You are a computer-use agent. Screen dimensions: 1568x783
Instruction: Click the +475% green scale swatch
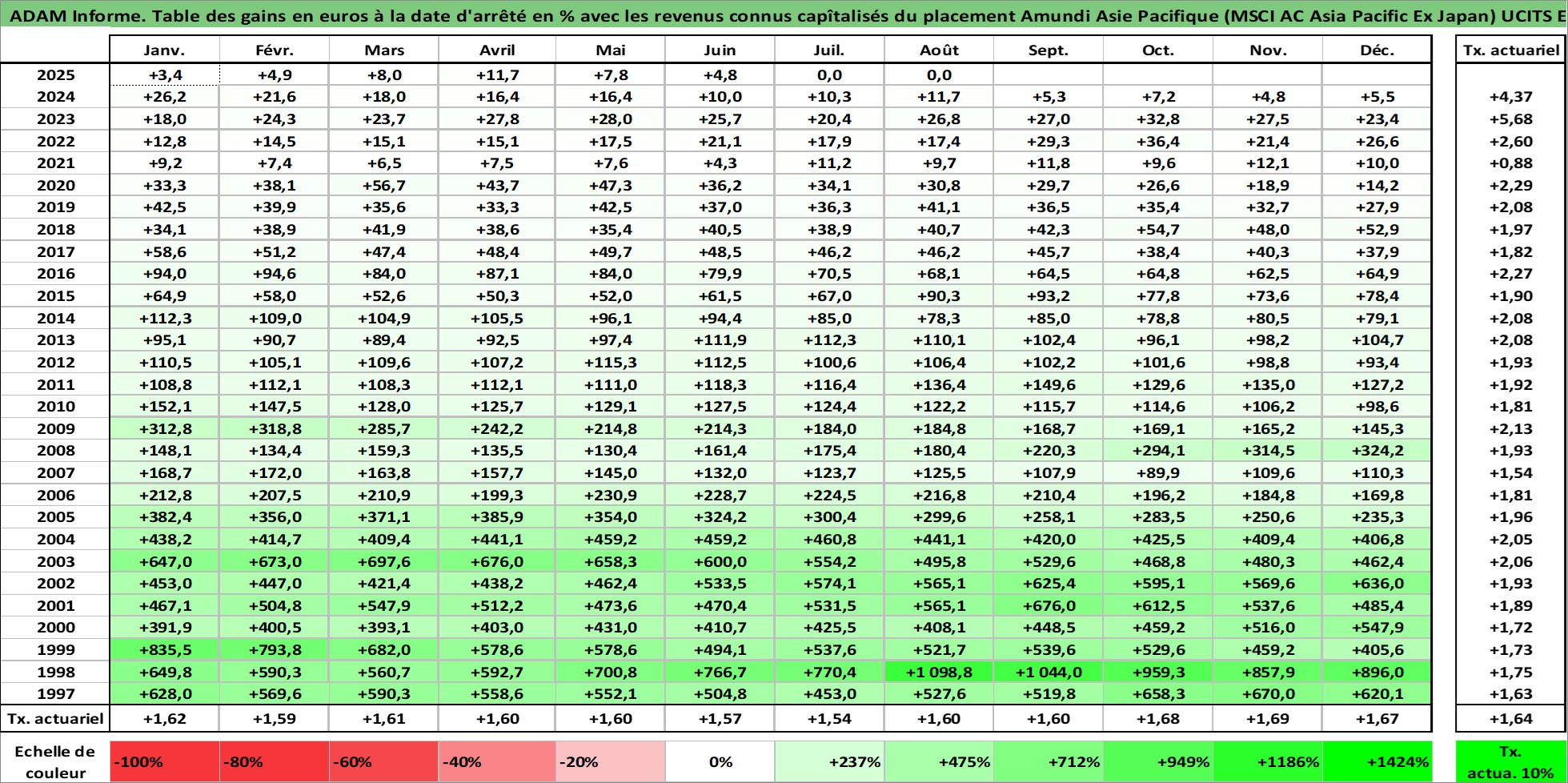tap(939, 762)
